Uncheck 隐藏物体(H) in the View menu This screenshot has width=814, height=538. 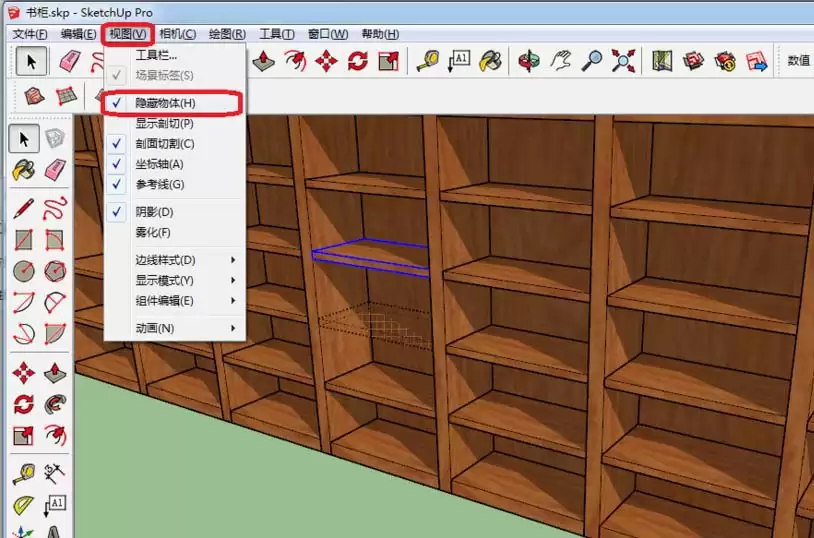(x=174, y=103)
